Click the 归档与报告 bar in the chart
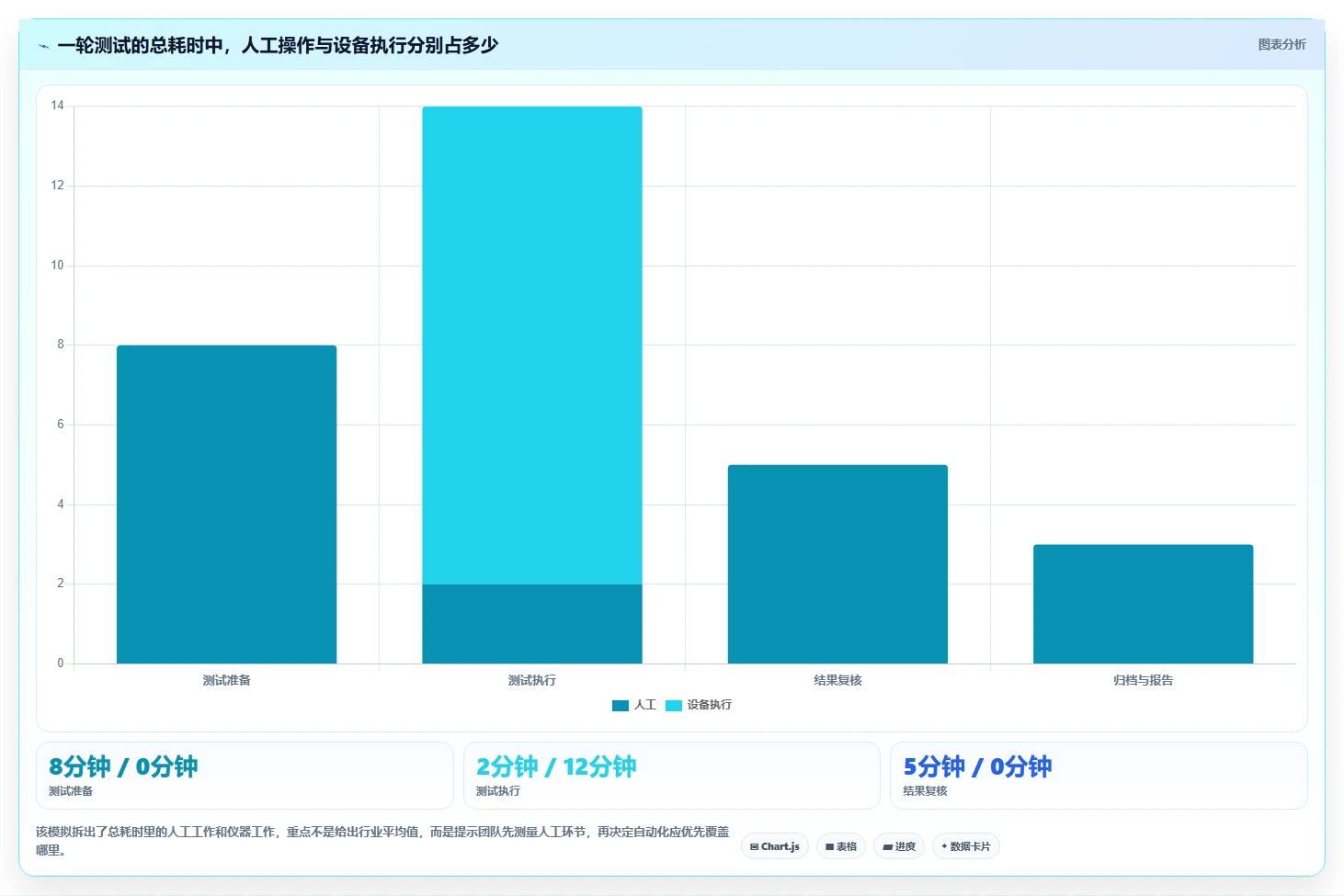 1143,604
